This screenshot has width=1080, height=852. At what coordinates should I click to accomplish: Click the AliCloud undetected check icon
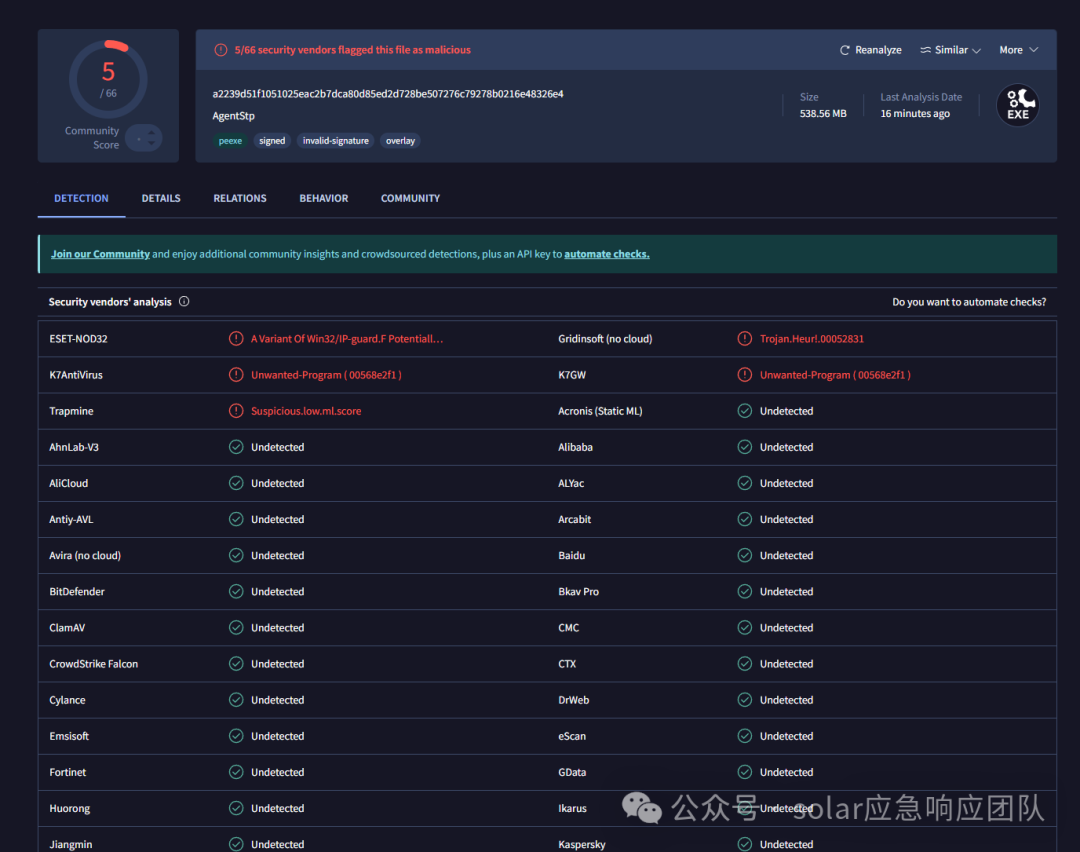236,484
